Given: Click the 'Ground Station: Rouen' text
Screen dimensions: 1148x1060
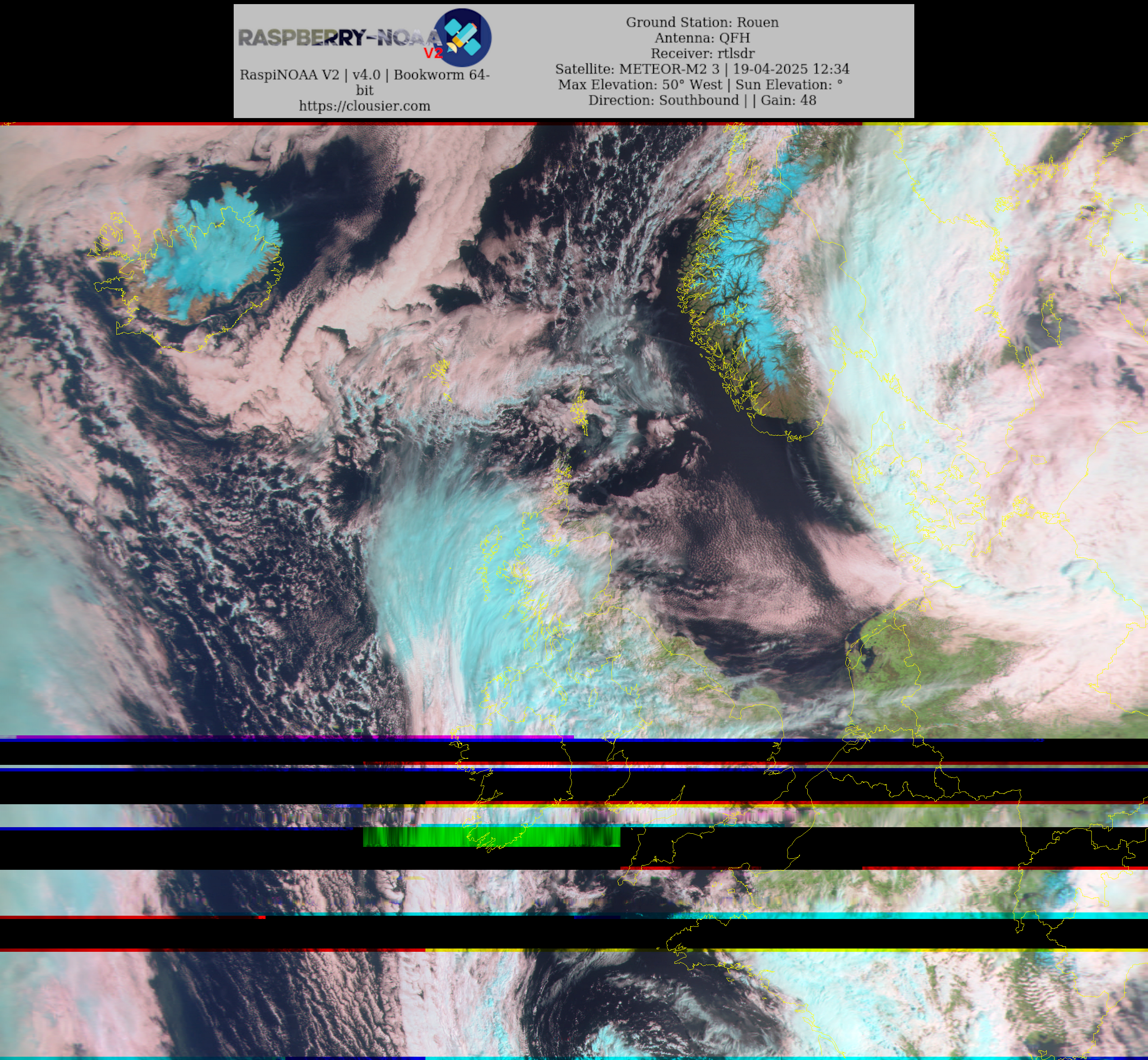Looking at the screenshot, I should [702, 23].
